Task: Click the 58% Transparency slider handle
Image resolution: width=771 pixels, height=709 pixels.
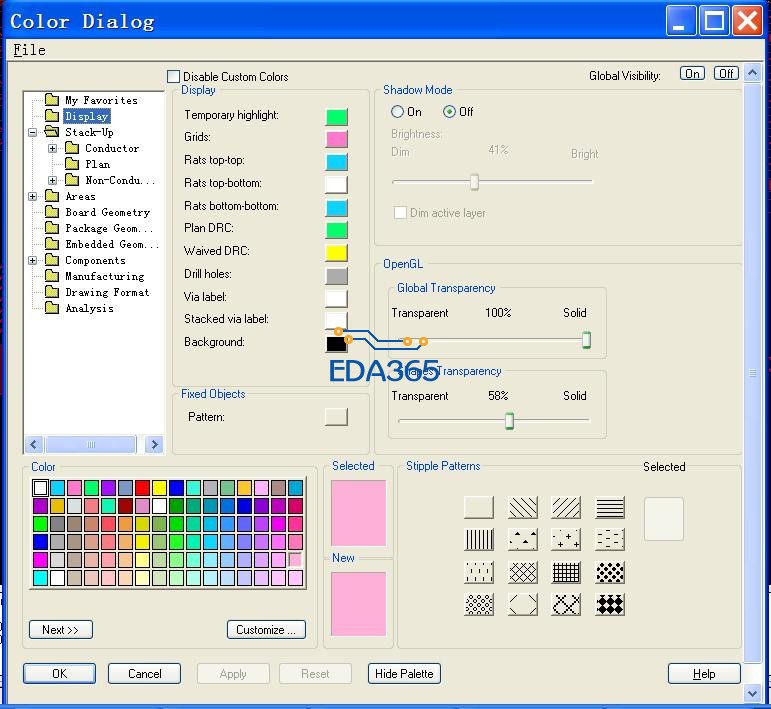Action: tap(509, 421)
